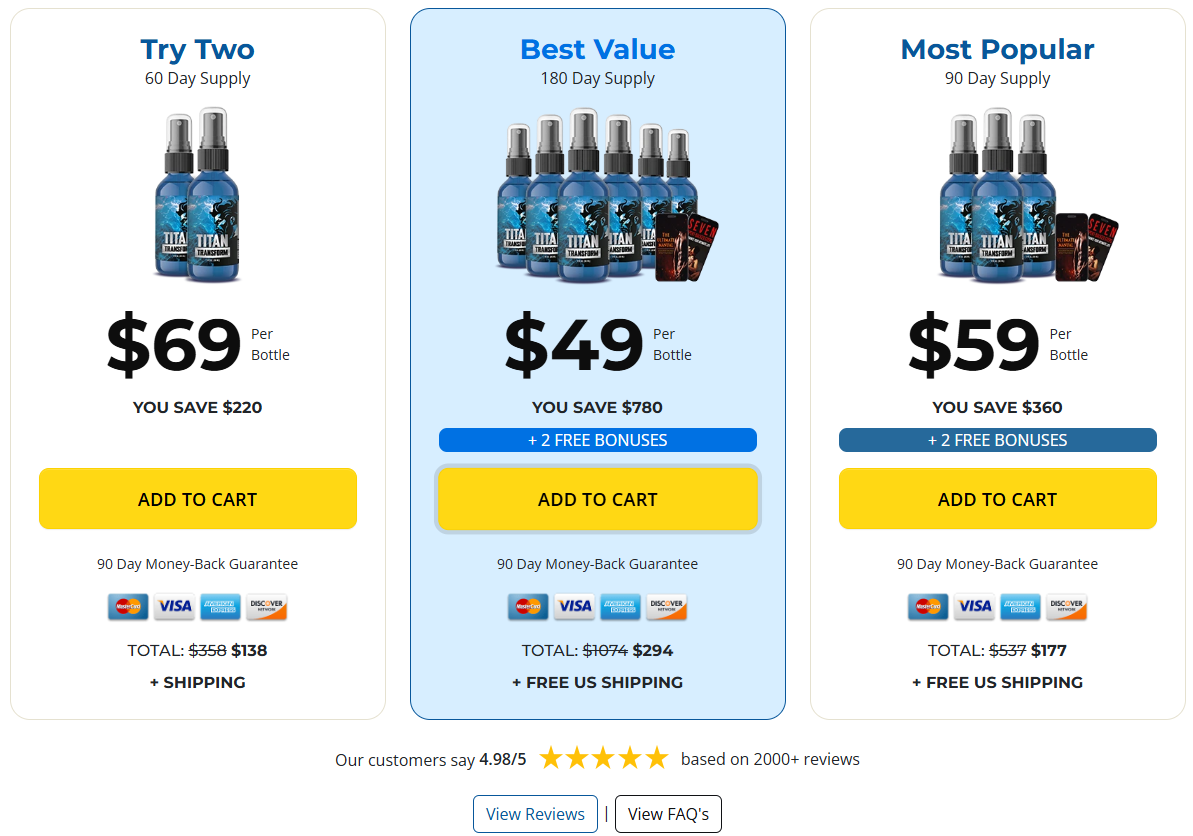This screenshot has height=836, width=1193.
Task: Click the Best Value +2 Free Bonuses banner
Action: point(598,440)
